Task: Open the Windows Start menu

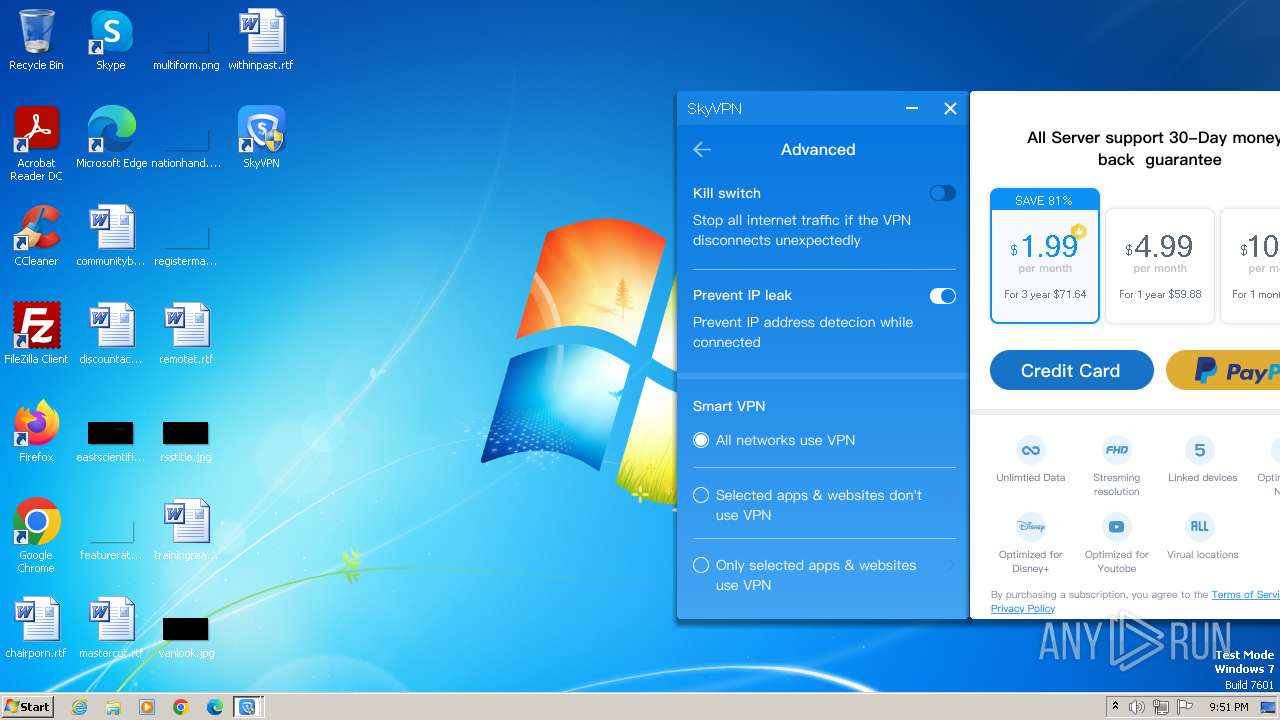Action: (27, 707)
